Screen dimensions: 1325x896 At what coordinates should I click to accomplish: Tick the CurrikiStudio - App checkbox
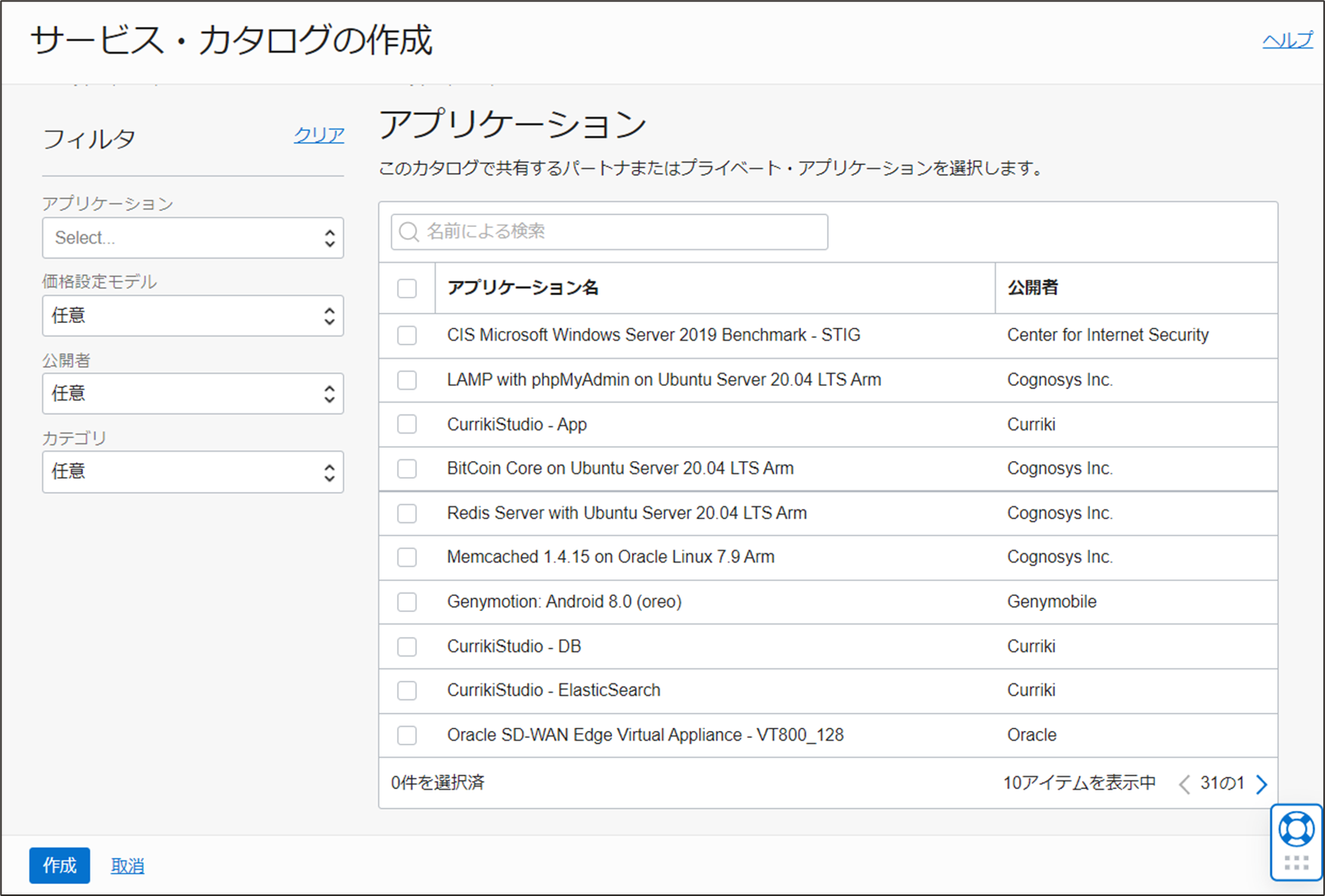(x=407, y=425)
